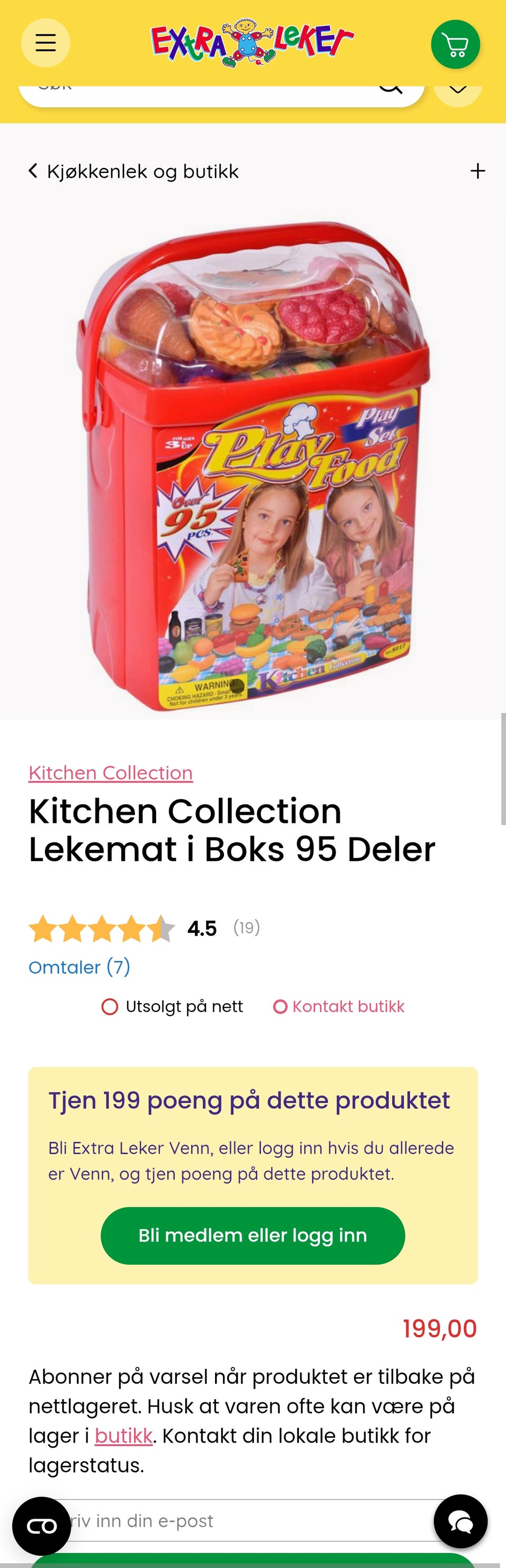
Task: Open Omtaler (7) reviews
Action: (80, 967)
